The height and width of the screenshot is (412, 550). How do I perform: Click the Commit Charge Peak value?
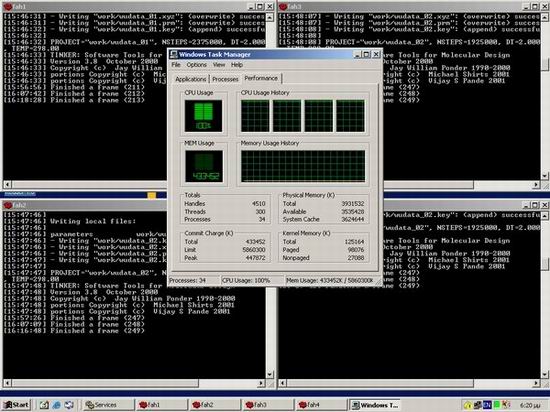click(256, 258)
